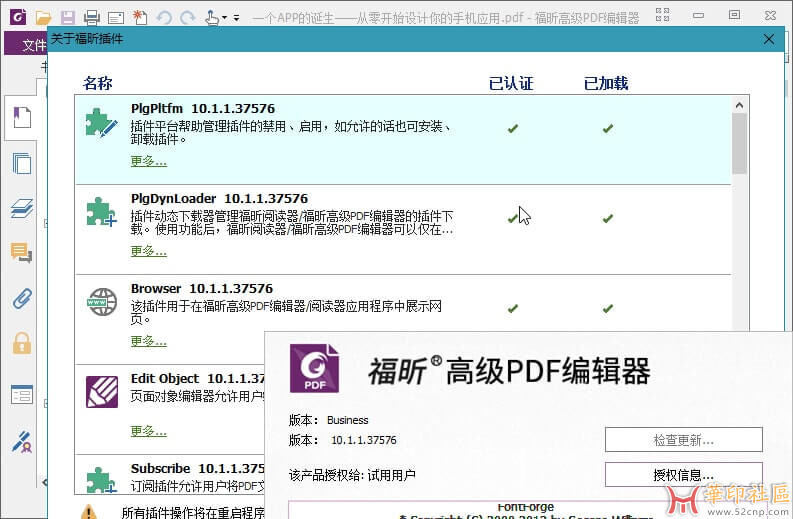Open the Digital Signatures panel icon
The image size is (793, 519).
(x=22, y=442)
